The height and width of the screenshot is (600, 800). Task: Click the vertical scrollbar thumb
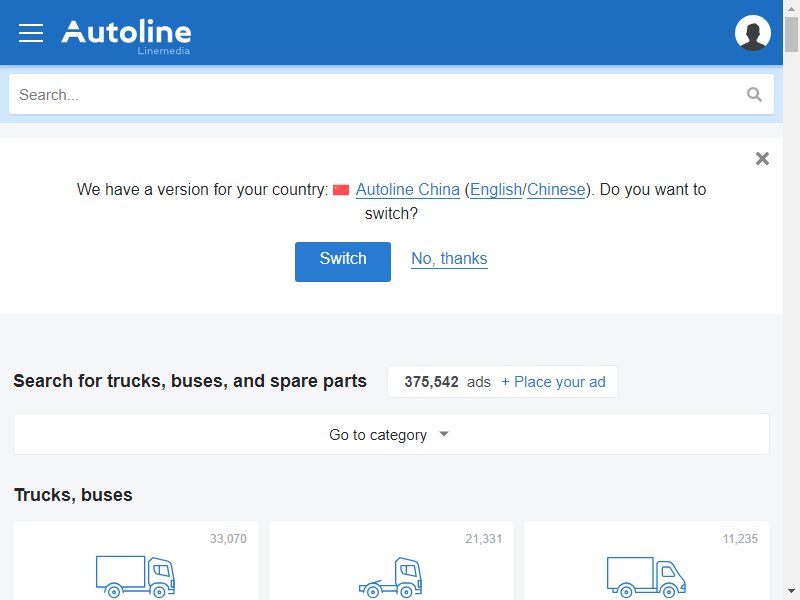(791, 34)
